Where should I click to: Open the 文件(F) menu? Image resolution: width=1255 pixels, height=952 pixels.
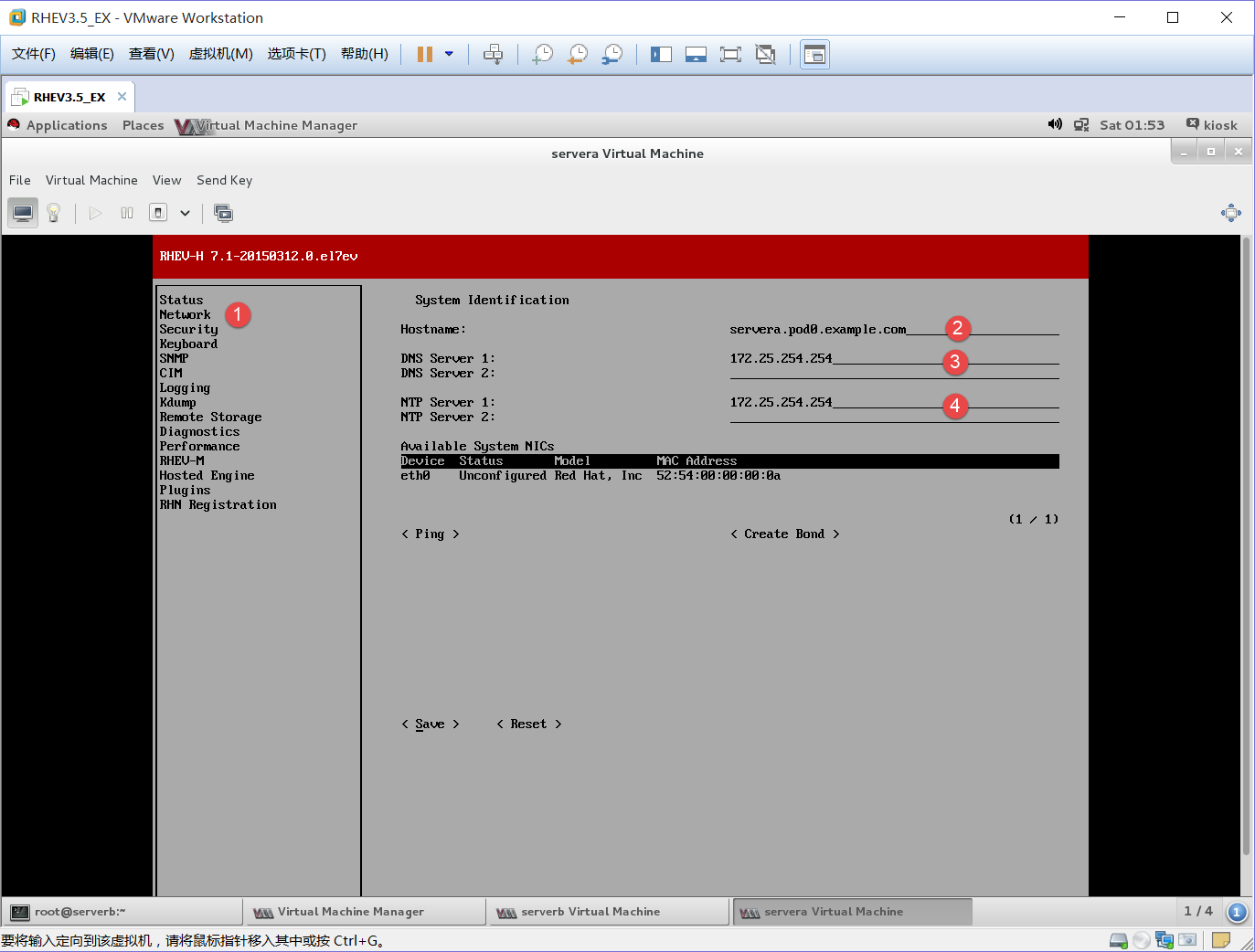coord(34,54)
